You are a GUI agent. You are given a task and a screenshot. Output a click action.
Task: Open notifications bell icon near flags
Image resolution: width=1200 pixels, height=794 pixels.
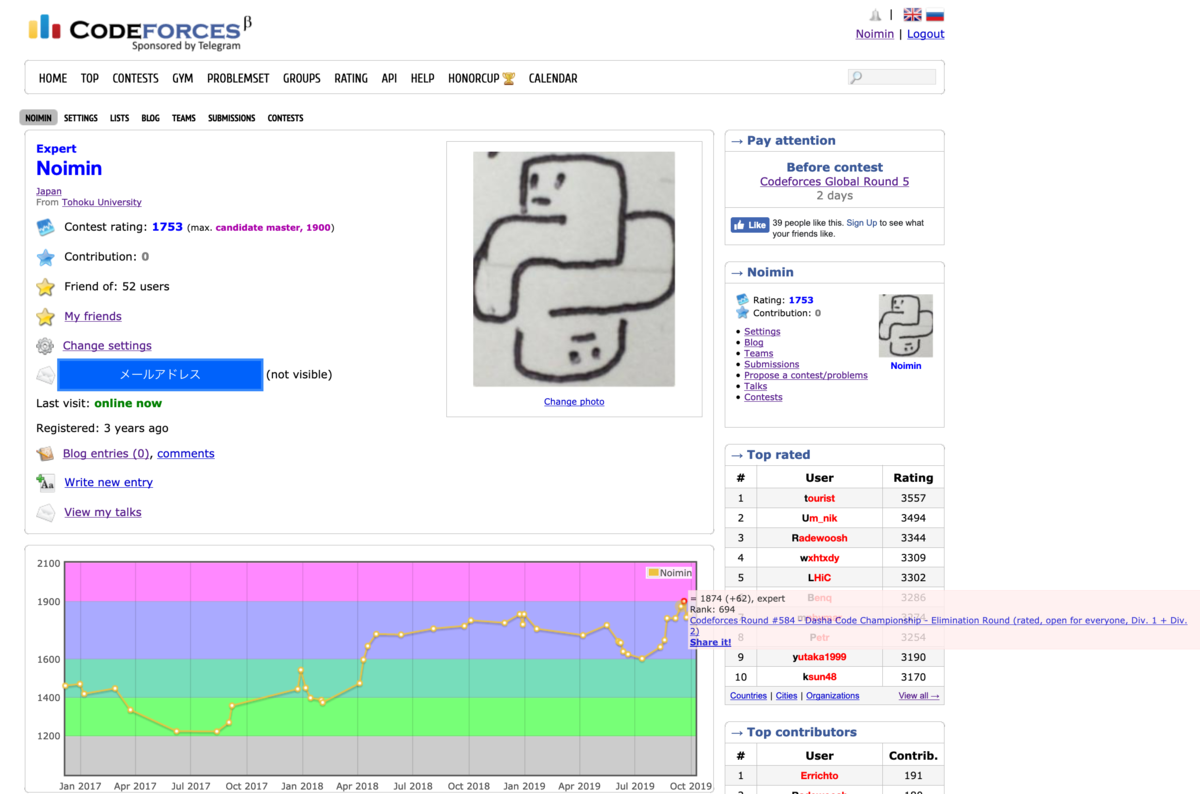point(876,15)
